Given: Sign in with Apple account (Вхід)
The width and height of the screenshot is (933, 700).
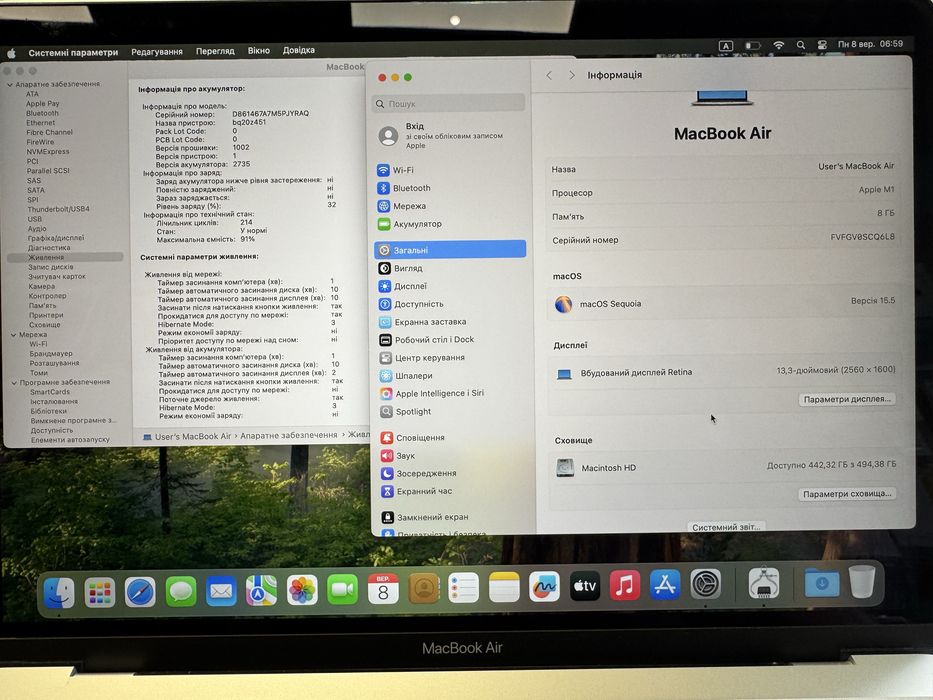Looking at the screenshot, I should click(450, 136).
